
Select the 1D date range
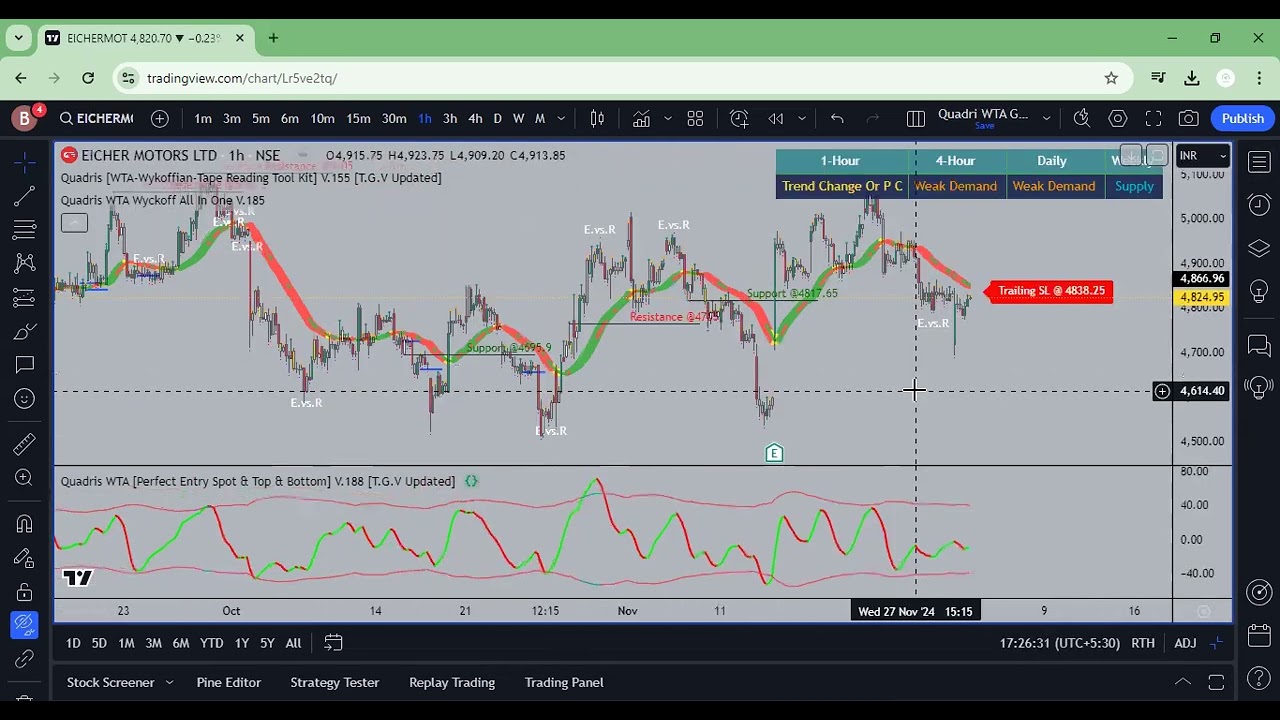tap(73, 643)
